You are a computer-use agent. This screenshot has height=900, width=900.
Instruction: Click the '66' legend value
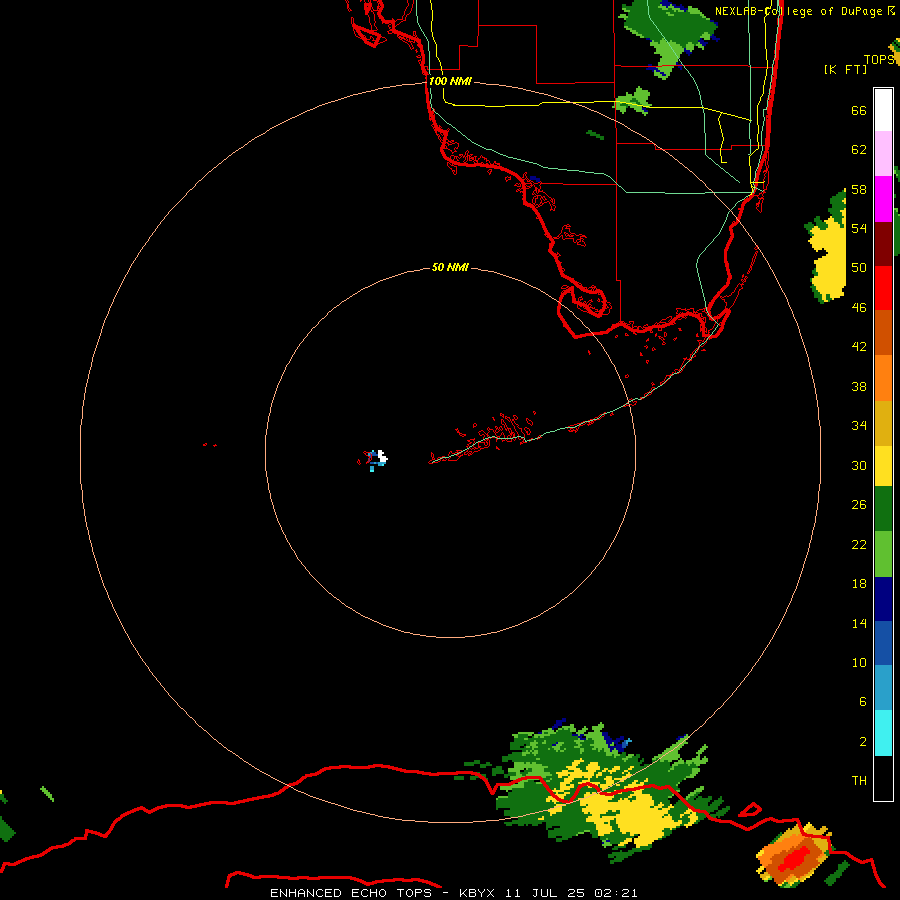[859, 110]
